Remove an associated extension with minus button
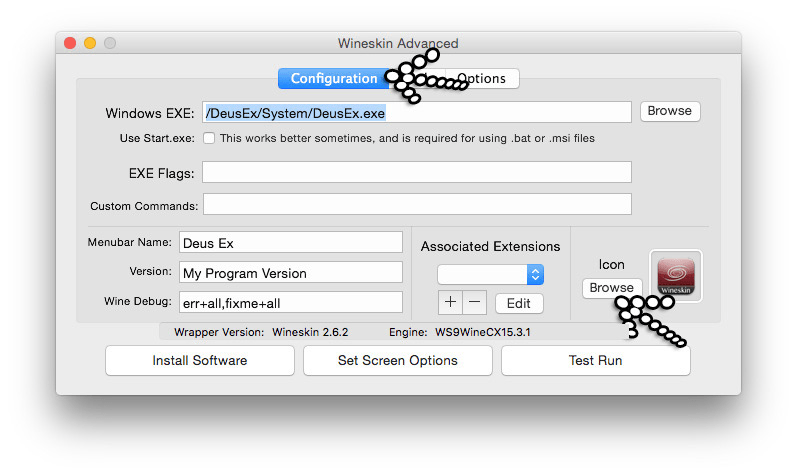797x475 pixels. (474, 302)
